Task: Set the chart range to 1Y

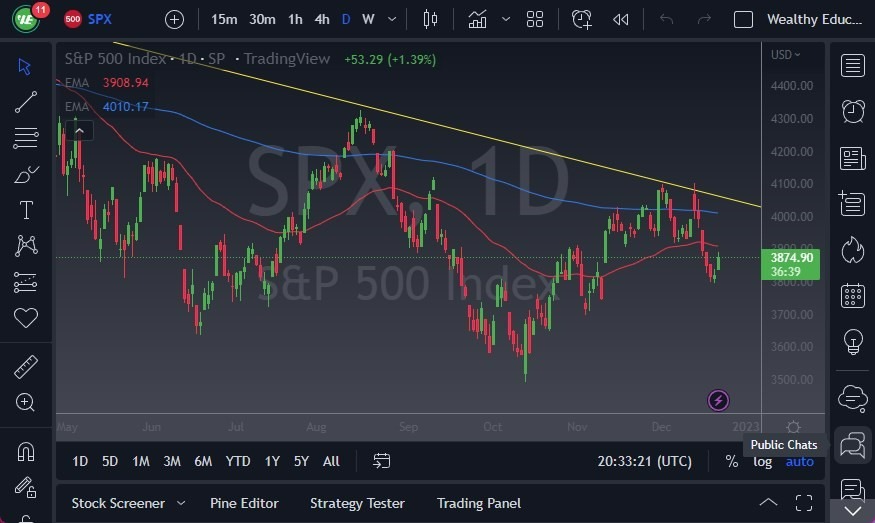Action: coord(272,461)
